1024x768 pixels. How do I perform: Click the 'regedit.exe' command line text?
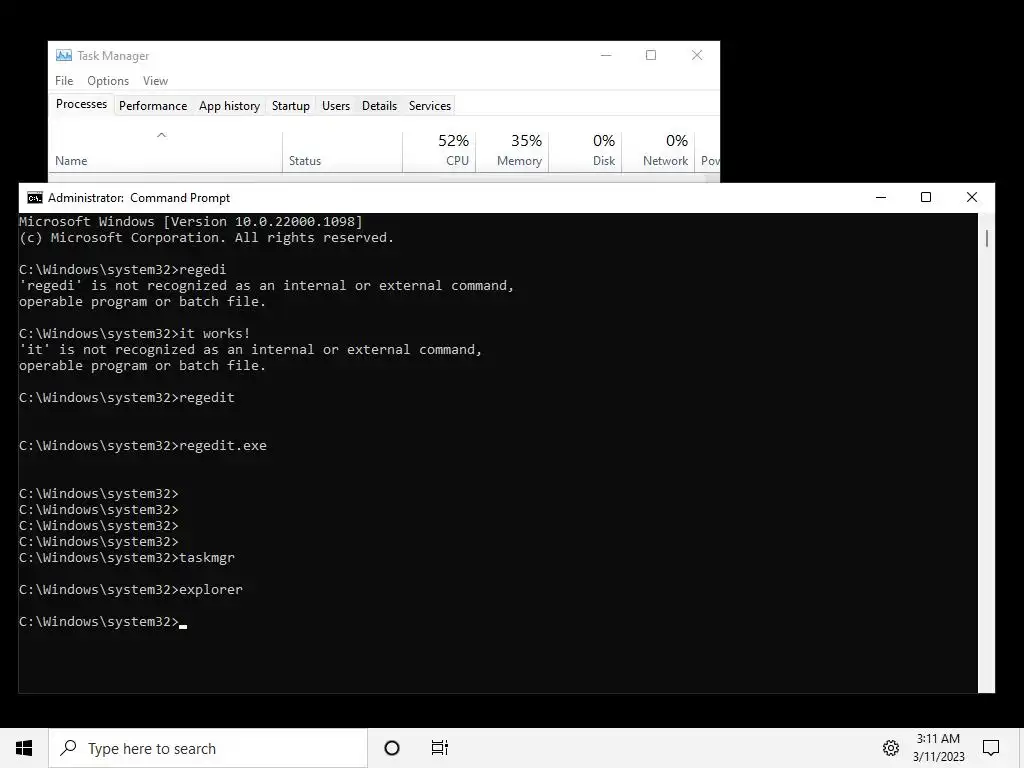(223, 445)
